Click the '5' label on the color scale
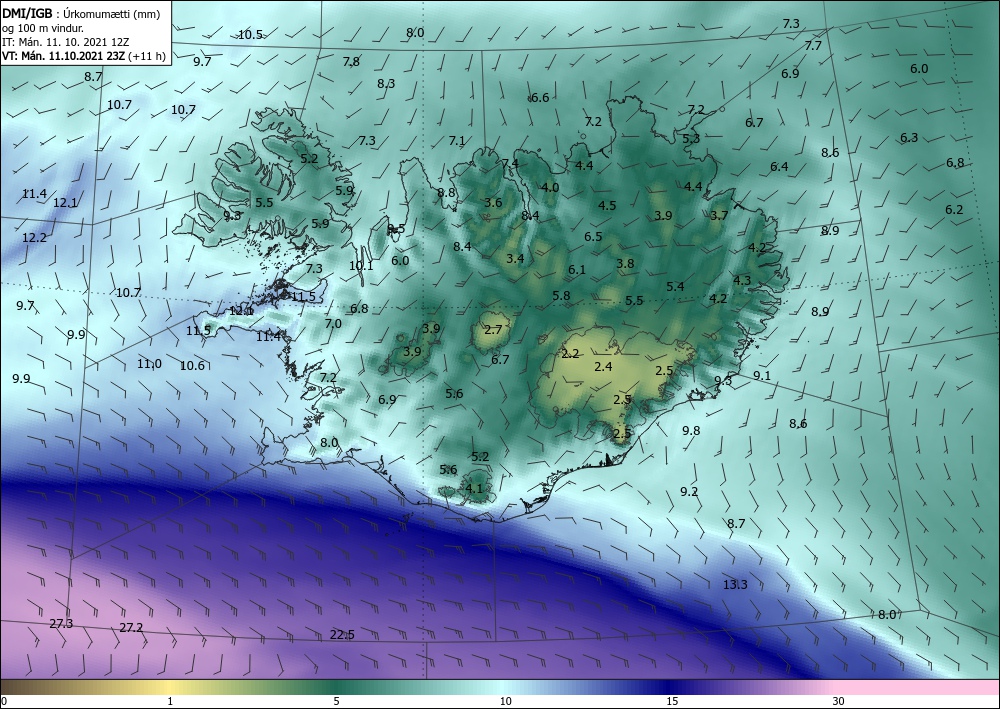Screen dimensions: 1000x709 point(336,702)
